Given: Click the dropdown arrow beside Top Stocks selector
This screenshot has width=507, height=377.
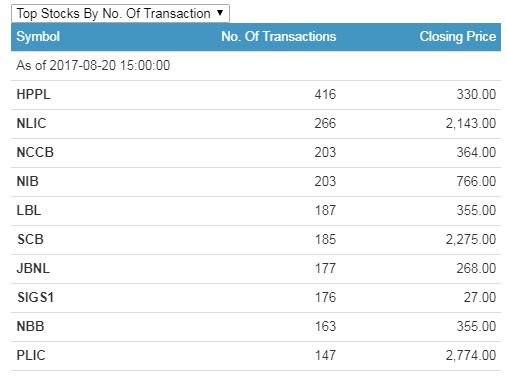Looking at the screenshot, I should click(220, 13).
